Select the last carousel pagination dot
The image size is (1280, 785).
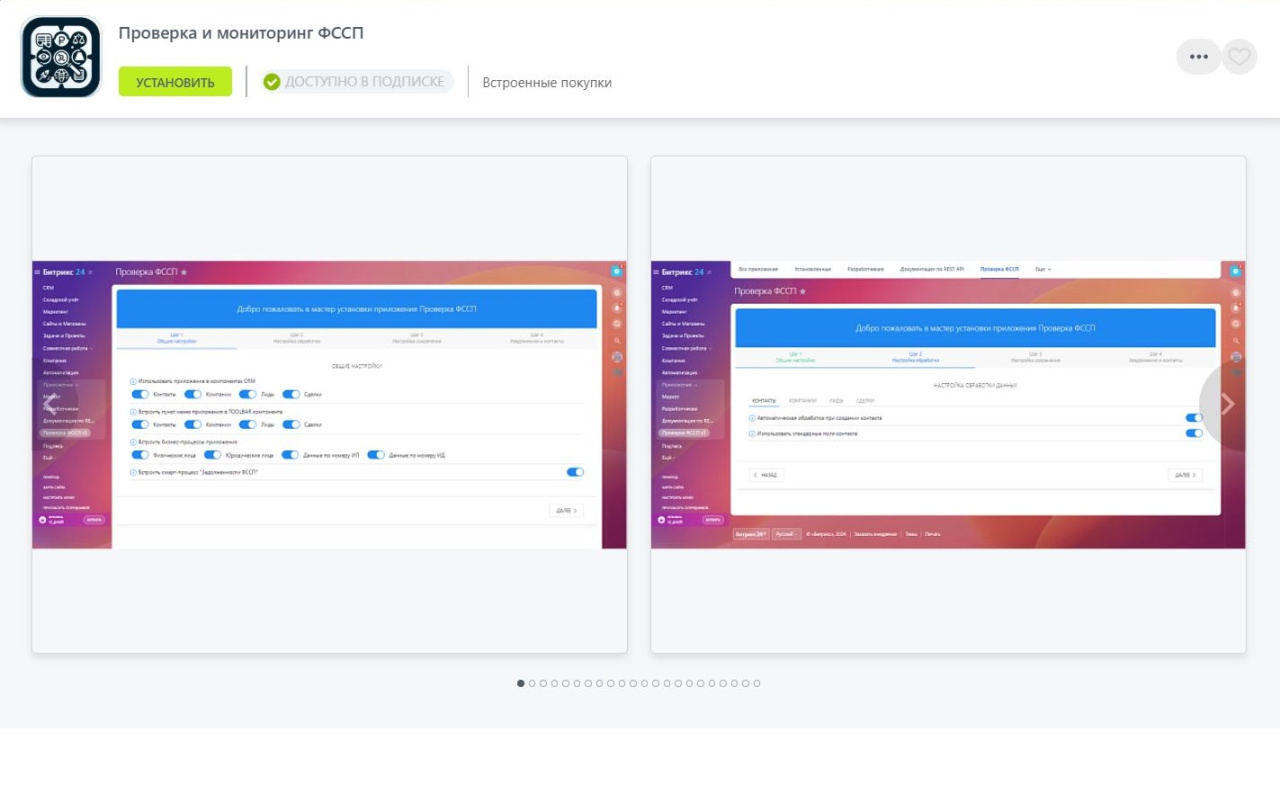coord(757,683)
